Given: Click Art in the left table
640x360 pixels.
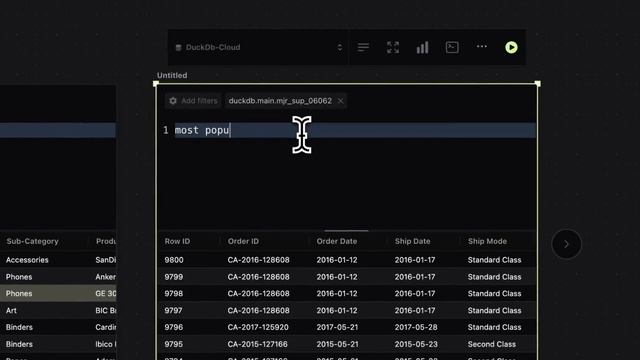Looking at the screenshot, I should click(11, 311).
